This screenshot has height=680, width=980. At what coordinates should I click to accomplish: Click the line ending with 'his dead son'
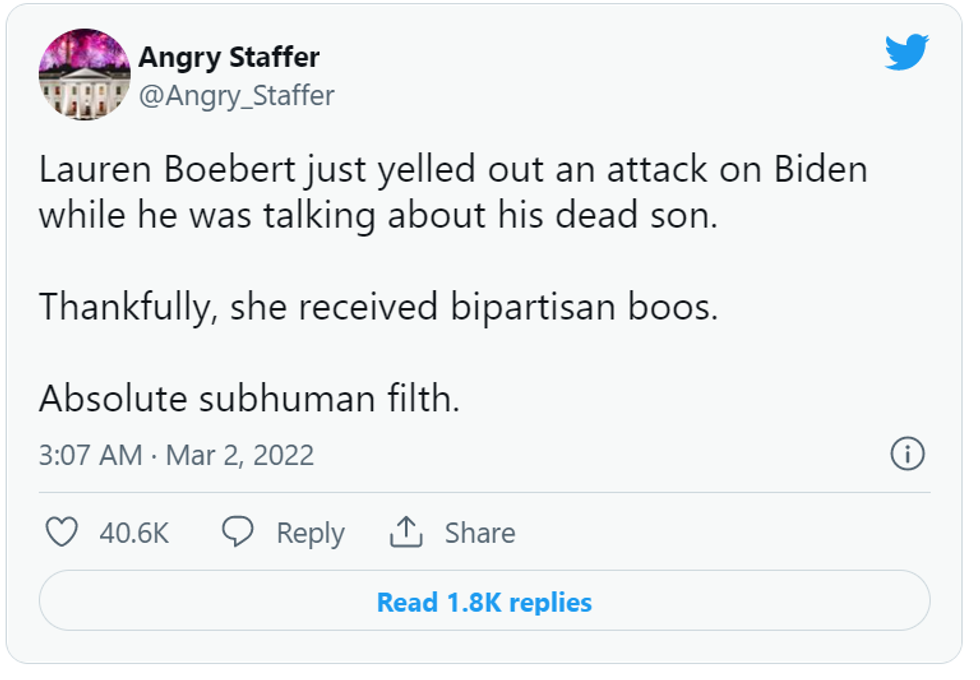point(378,216)
